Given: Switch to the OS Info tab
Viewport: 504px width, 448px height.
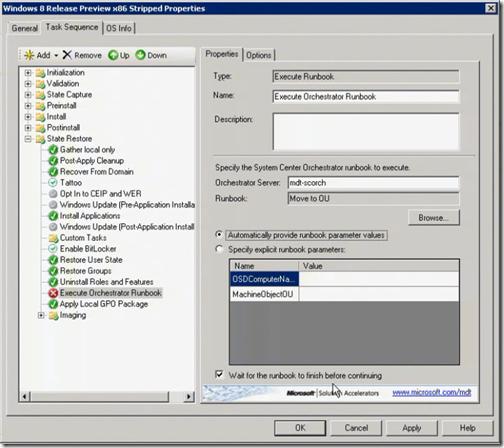Looking at the screenshot, I should [x=119, y=28].
